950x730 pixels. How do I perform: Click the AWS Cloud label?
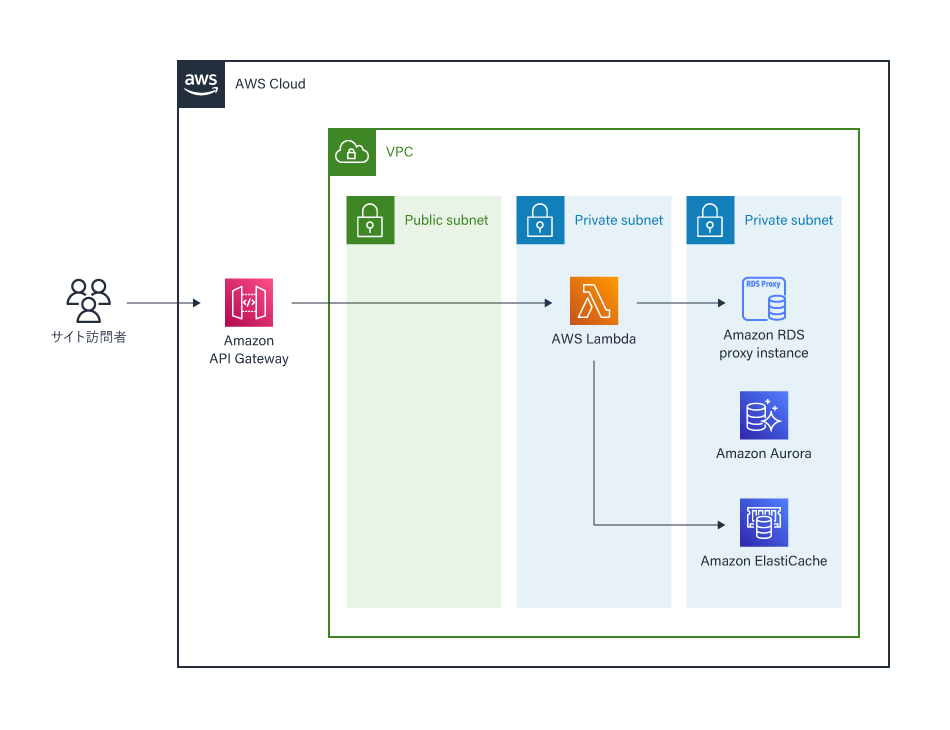(x=270, y=84)
